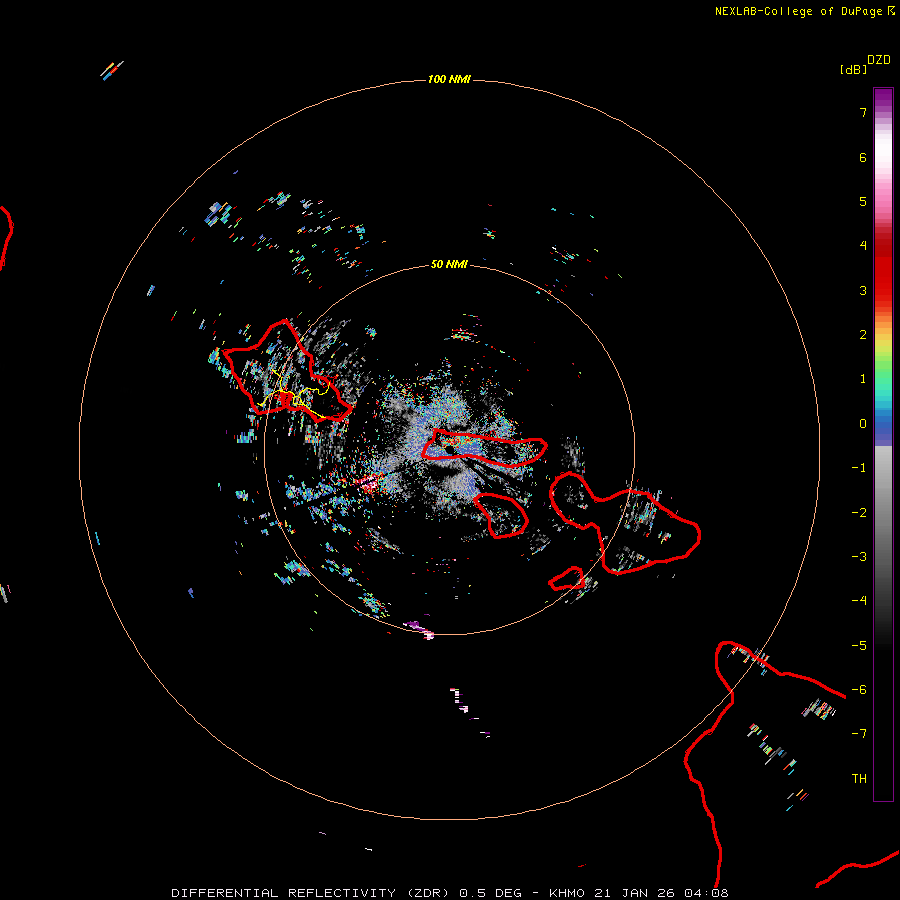This screenshot has width=900, height=900.
Task: Click the 100 NMI range ring label
Action: coord(449,79)
